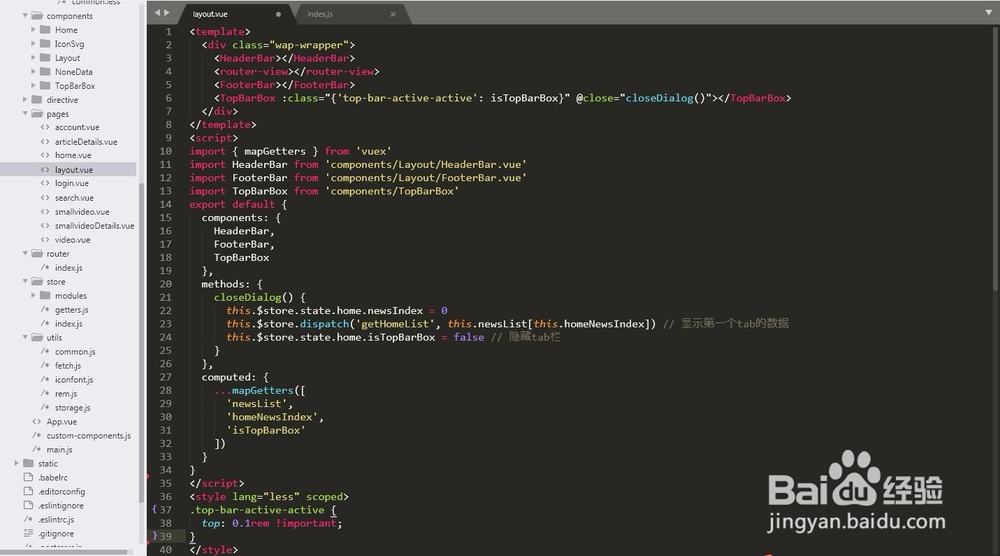Click the sidebar horizontal scrollbar
The width and height of the screenshot is (1000, 556).
[x=64, y=552]
